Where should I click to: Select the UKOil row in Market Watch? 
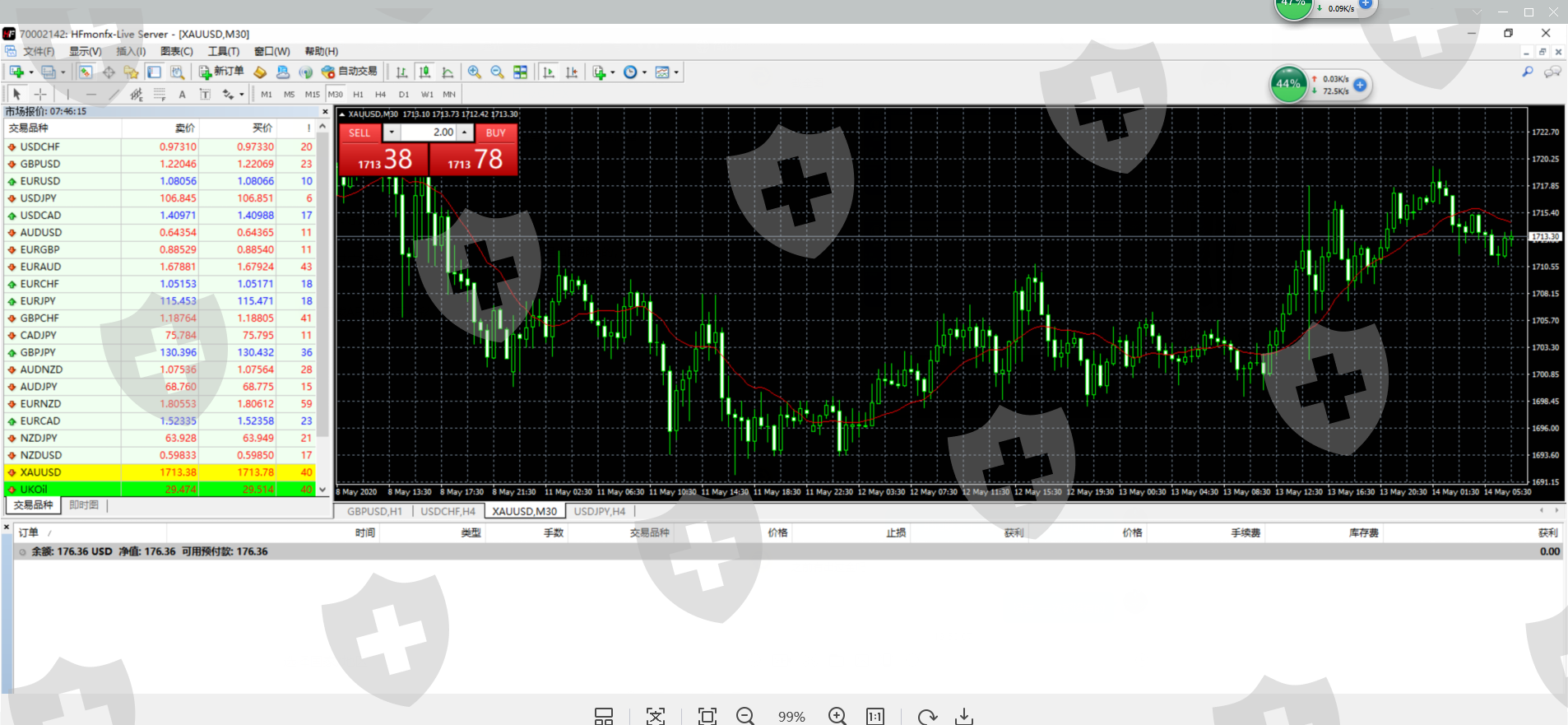[x=160, y=490]
